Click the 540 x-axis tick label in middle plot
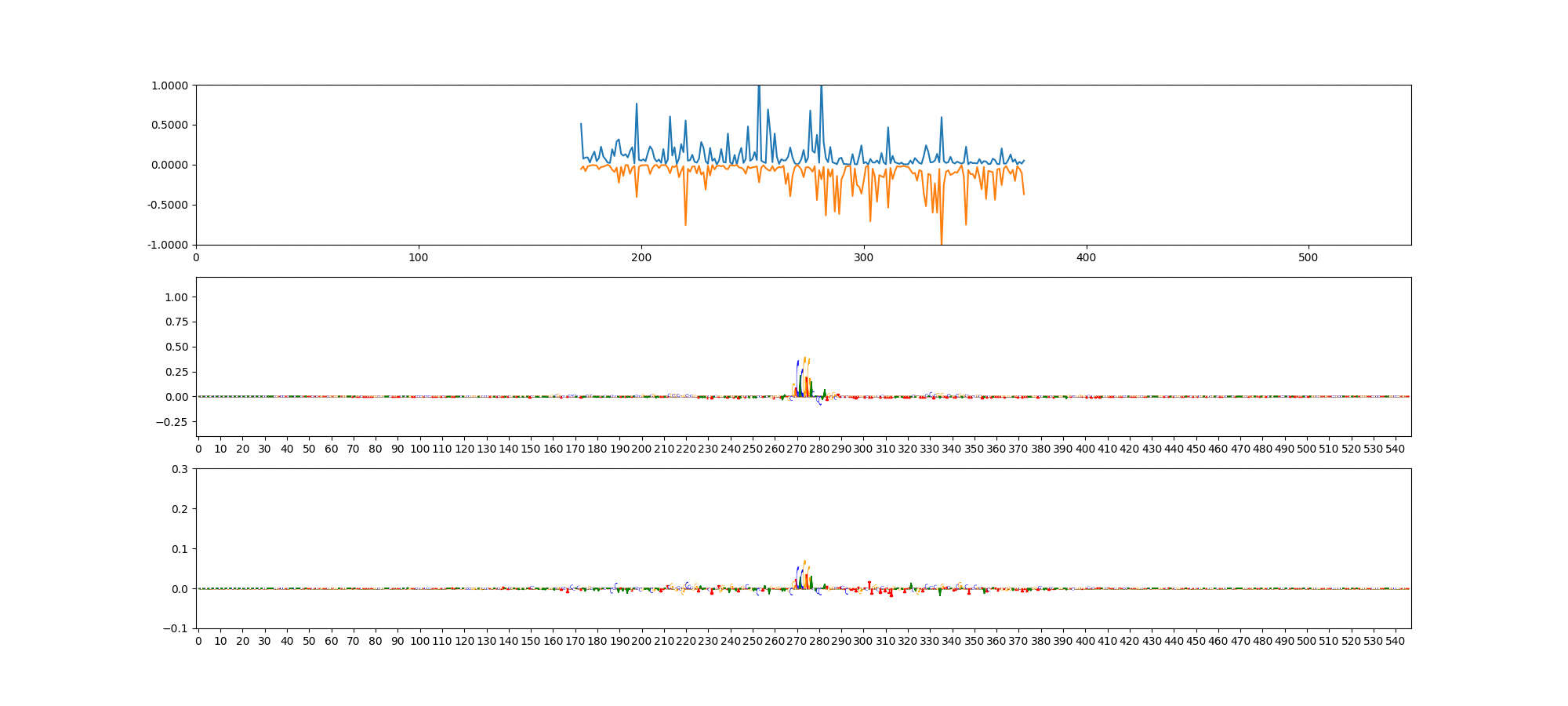The width and height of the screenshot is (1568, 706). pyautogui.click(x=1396, y=449)
